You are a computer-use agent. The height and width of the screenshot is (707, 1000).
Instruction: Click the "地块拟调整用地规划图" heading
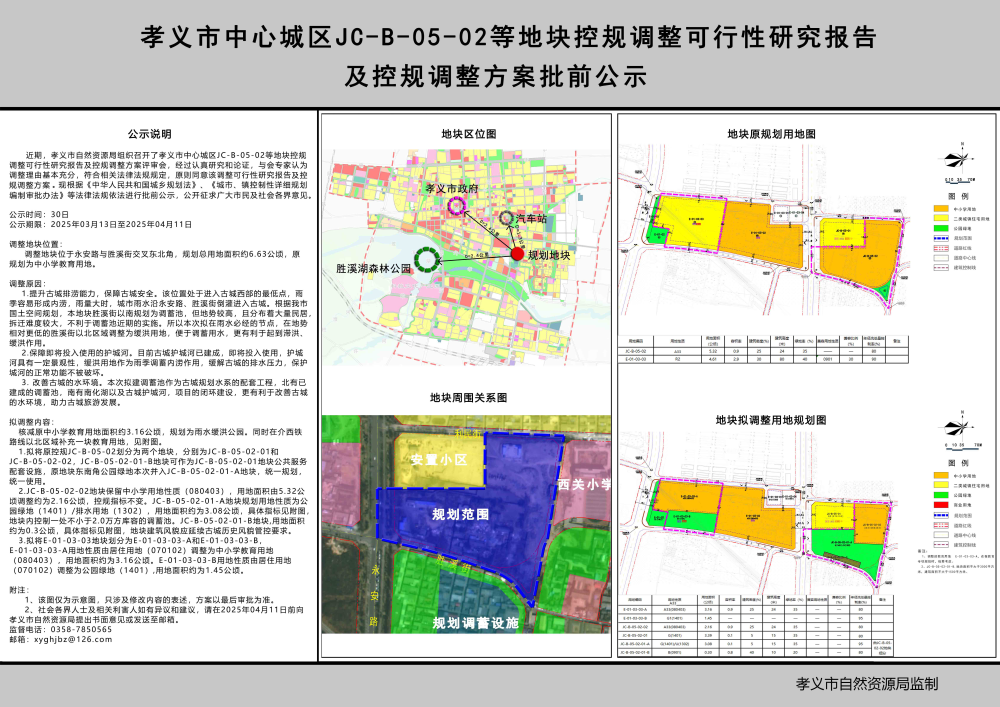pos(770,420)
